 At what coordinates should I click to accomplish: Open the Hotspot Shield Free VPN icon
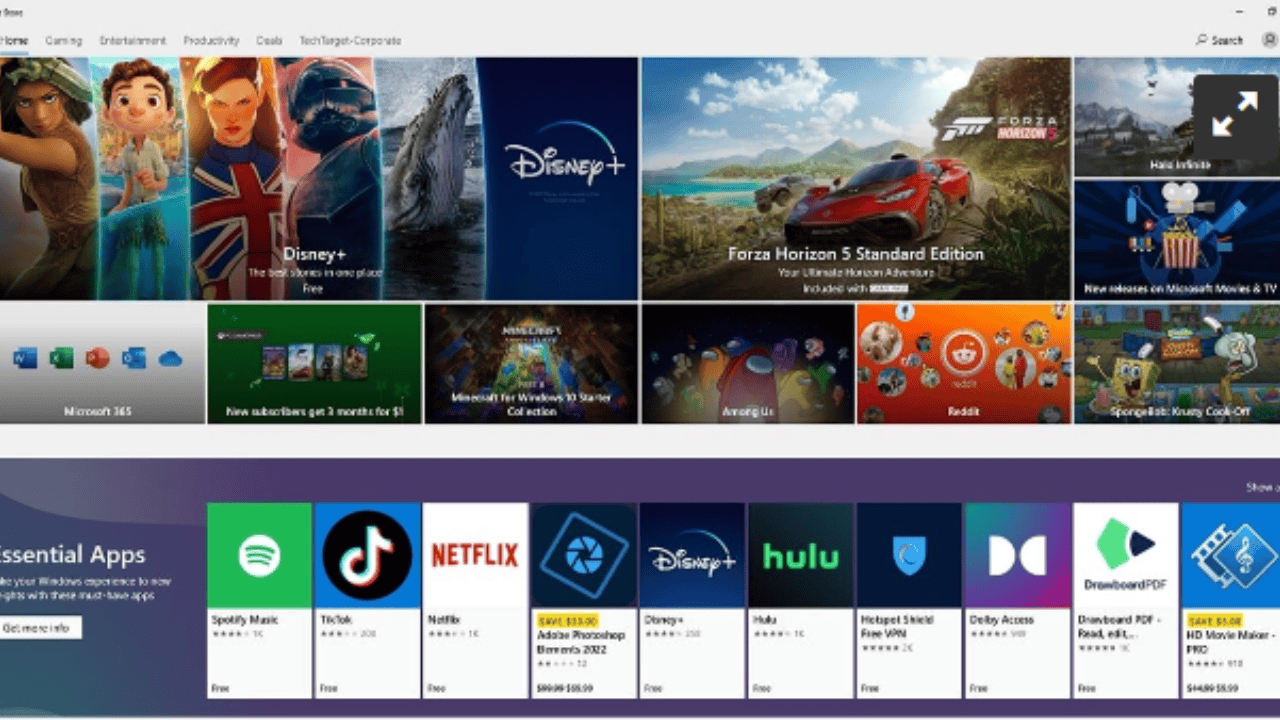[x=909, y=555]
